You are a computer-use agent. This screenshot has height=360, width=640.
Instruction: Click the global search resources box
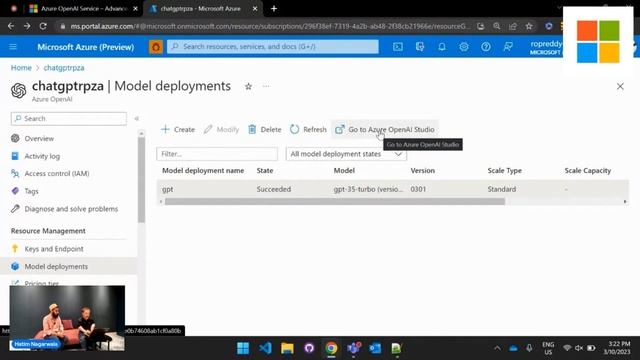tap(273, 47)
